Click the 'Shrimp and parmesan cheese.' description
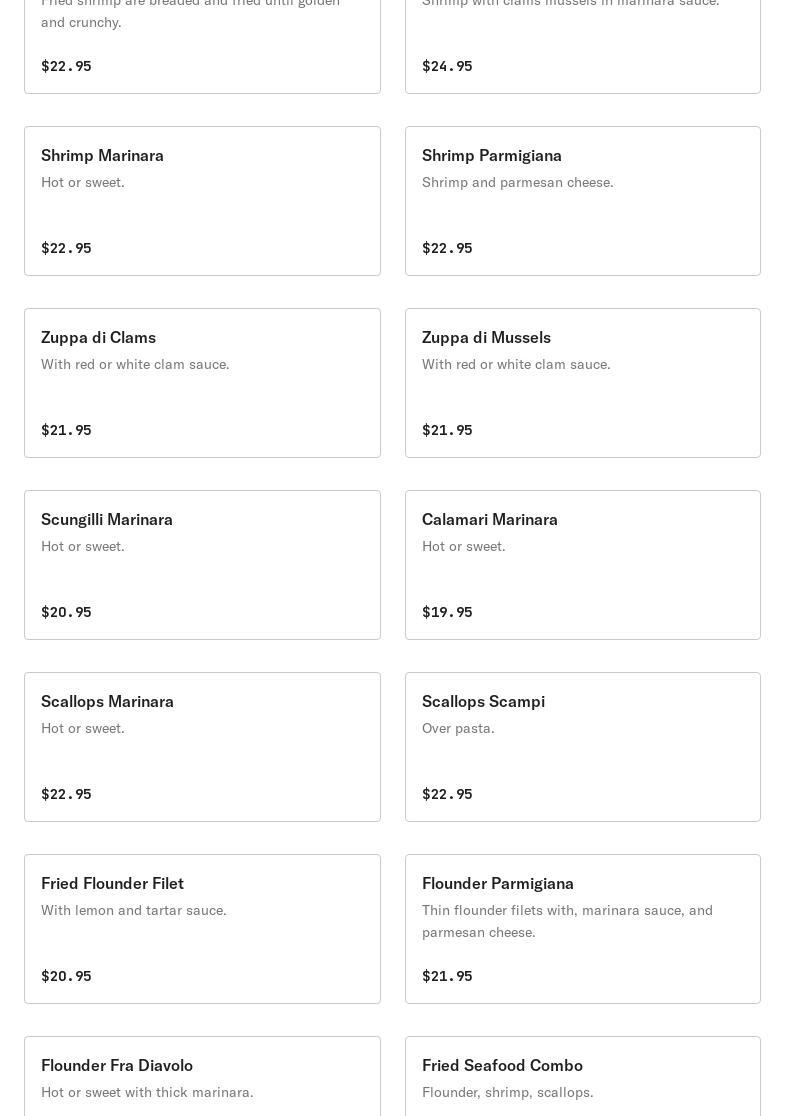The height and width of the screenshot is (1116, 785). (x=517, y=182)
